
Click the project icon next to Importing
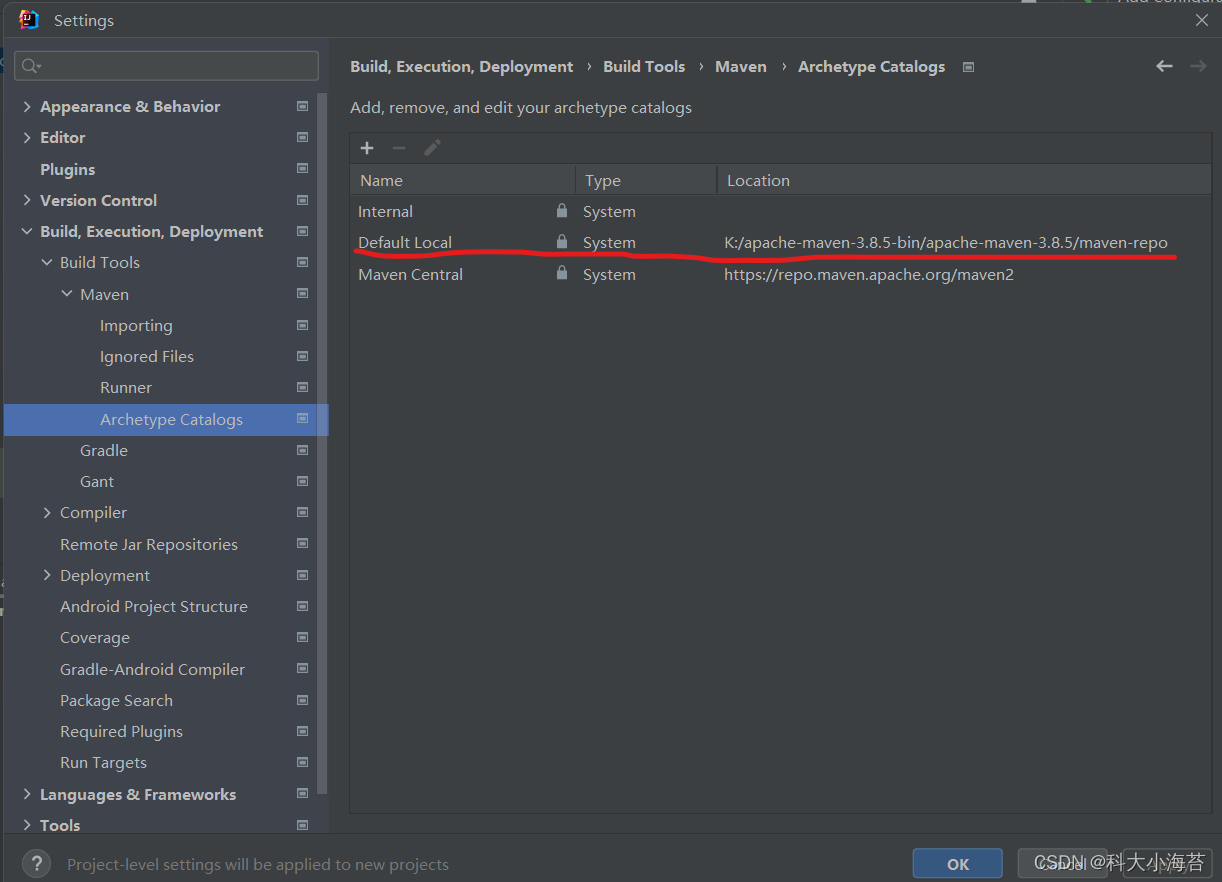[x=302, y=325]
